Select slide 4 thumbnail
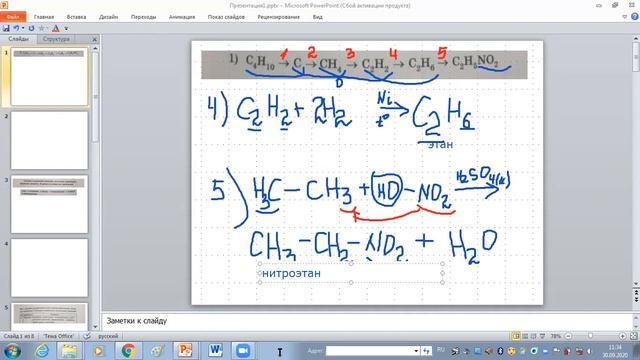The height and width of the screenshot is (360, 640). tap(49, 268)
